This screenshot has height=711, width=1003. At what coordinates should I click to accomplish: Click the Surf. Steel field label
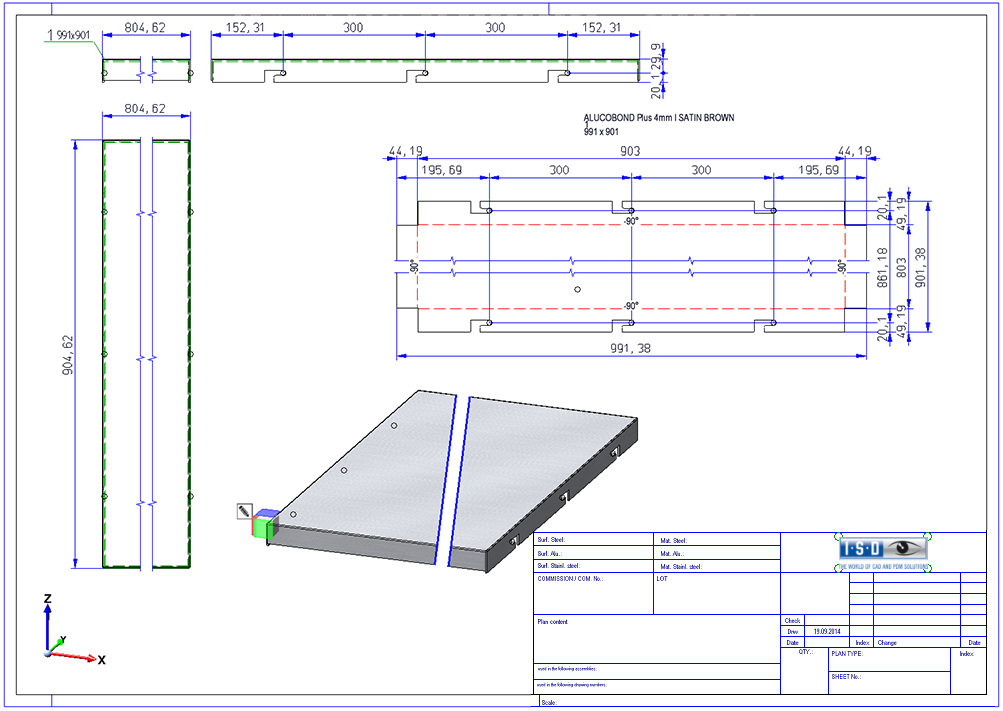(551, 540)
